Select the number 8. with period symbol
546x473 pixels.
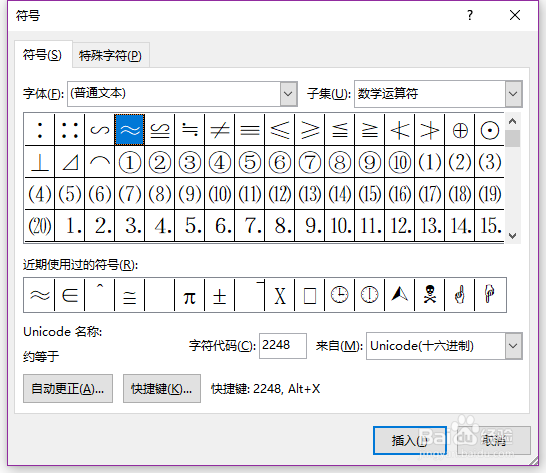(280, 226)
